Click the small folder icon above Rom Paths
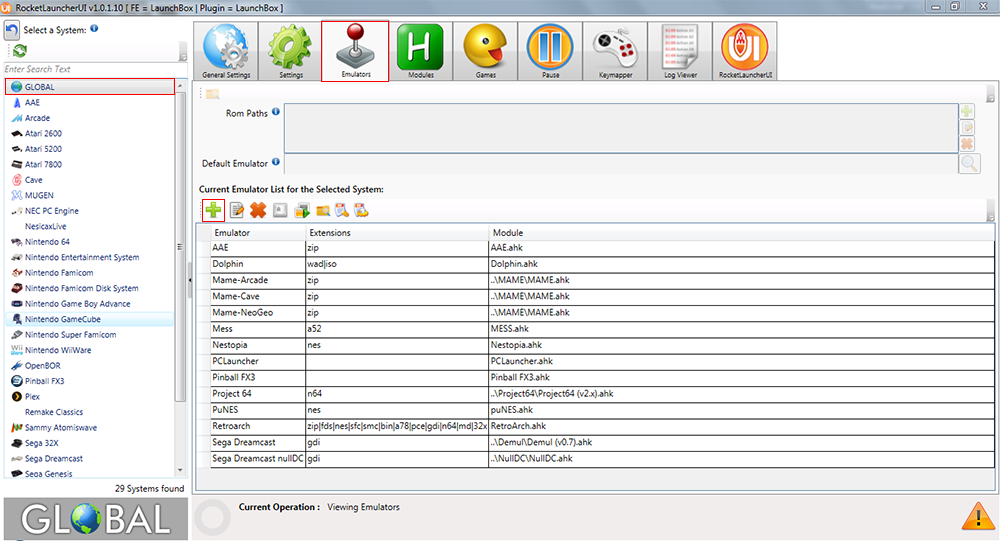The image size is (1000, 541). click(212, 94)
